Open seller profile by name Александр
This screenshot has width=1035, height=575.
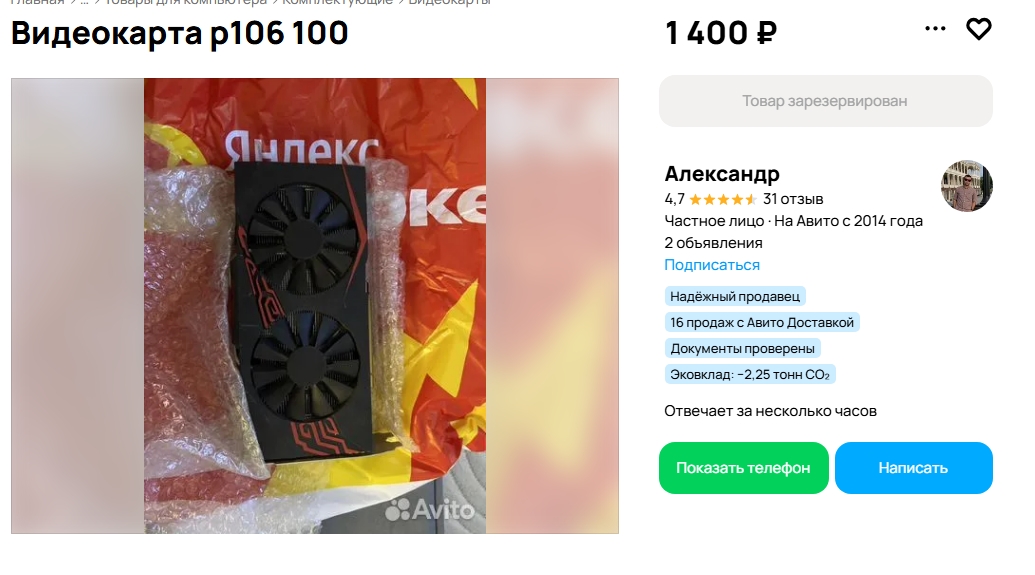(x=721, y=174)
